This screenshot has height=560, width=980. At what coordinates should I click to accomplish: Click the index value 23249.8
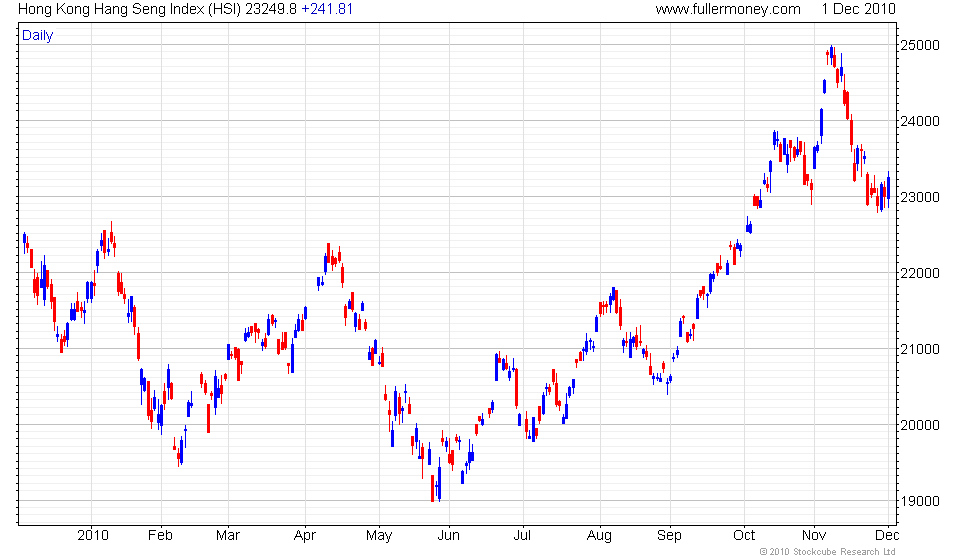tap(271, 9)
